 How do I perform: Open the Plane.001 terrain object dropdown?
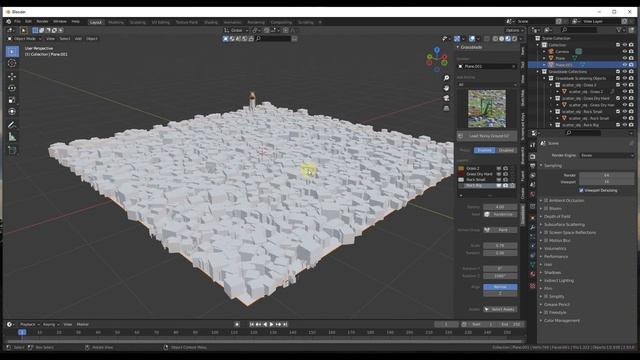[x=487, y=66]
